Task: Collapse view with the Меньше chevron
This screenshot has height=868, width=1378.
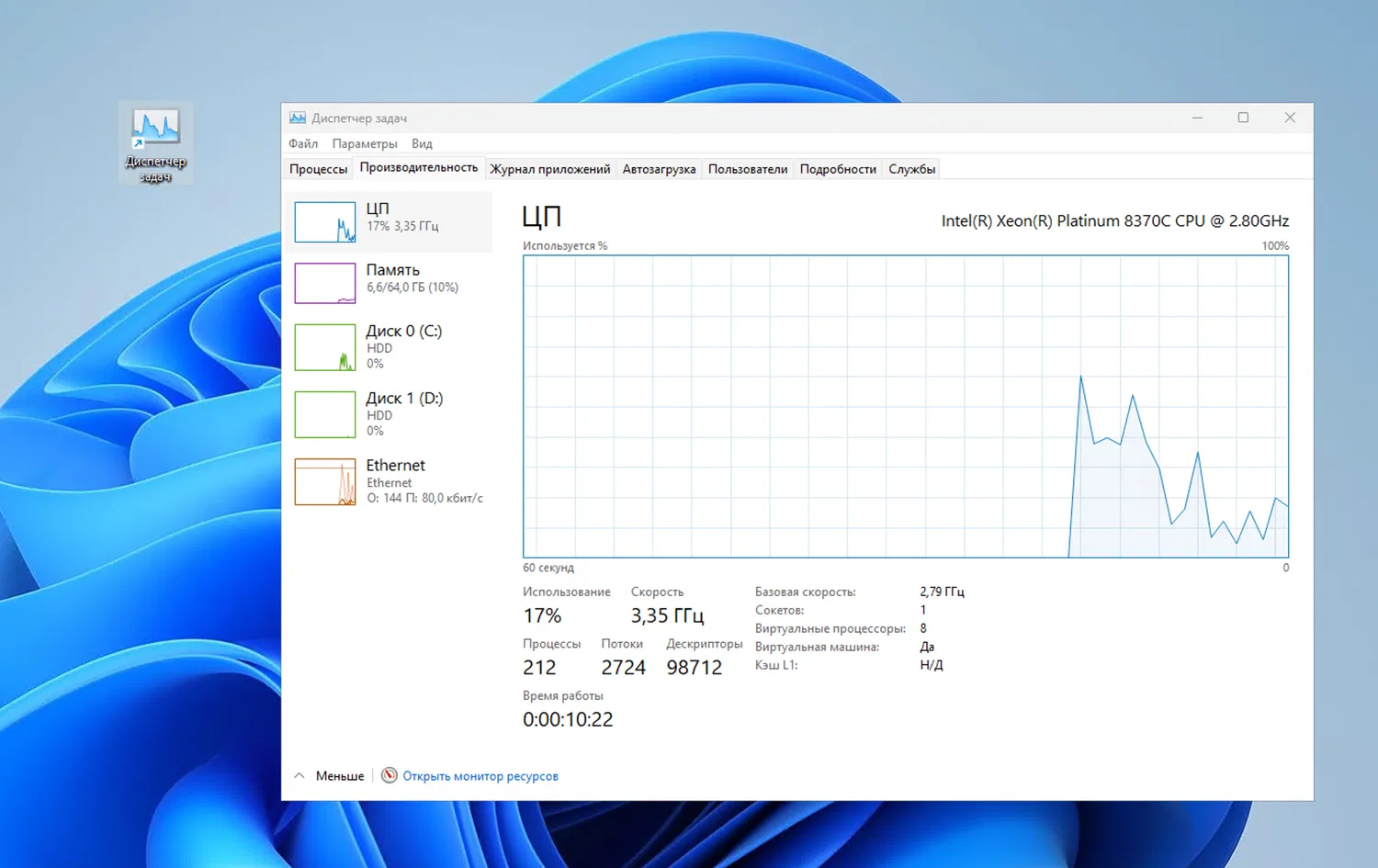Action: [299, 775]
